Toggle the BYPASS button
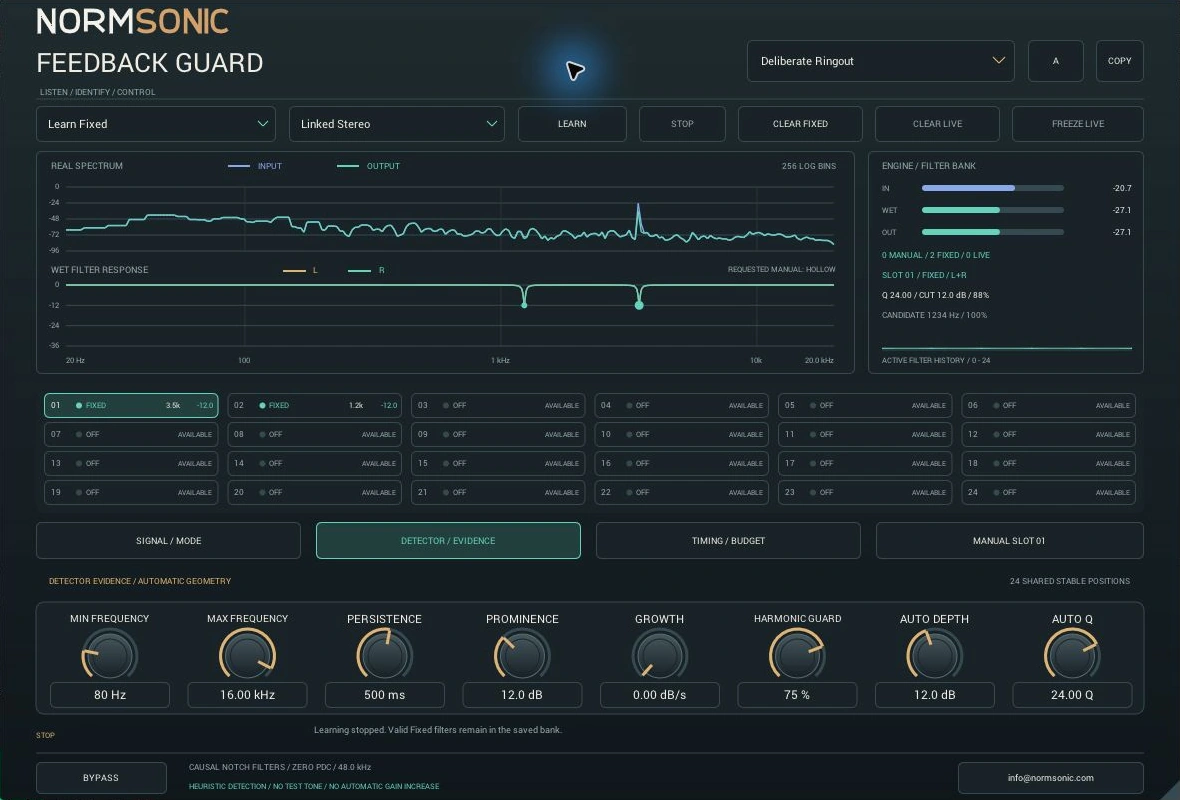The width and height of the screenshot is (1180, 800). pyautogui.click(x=101, y=777)
